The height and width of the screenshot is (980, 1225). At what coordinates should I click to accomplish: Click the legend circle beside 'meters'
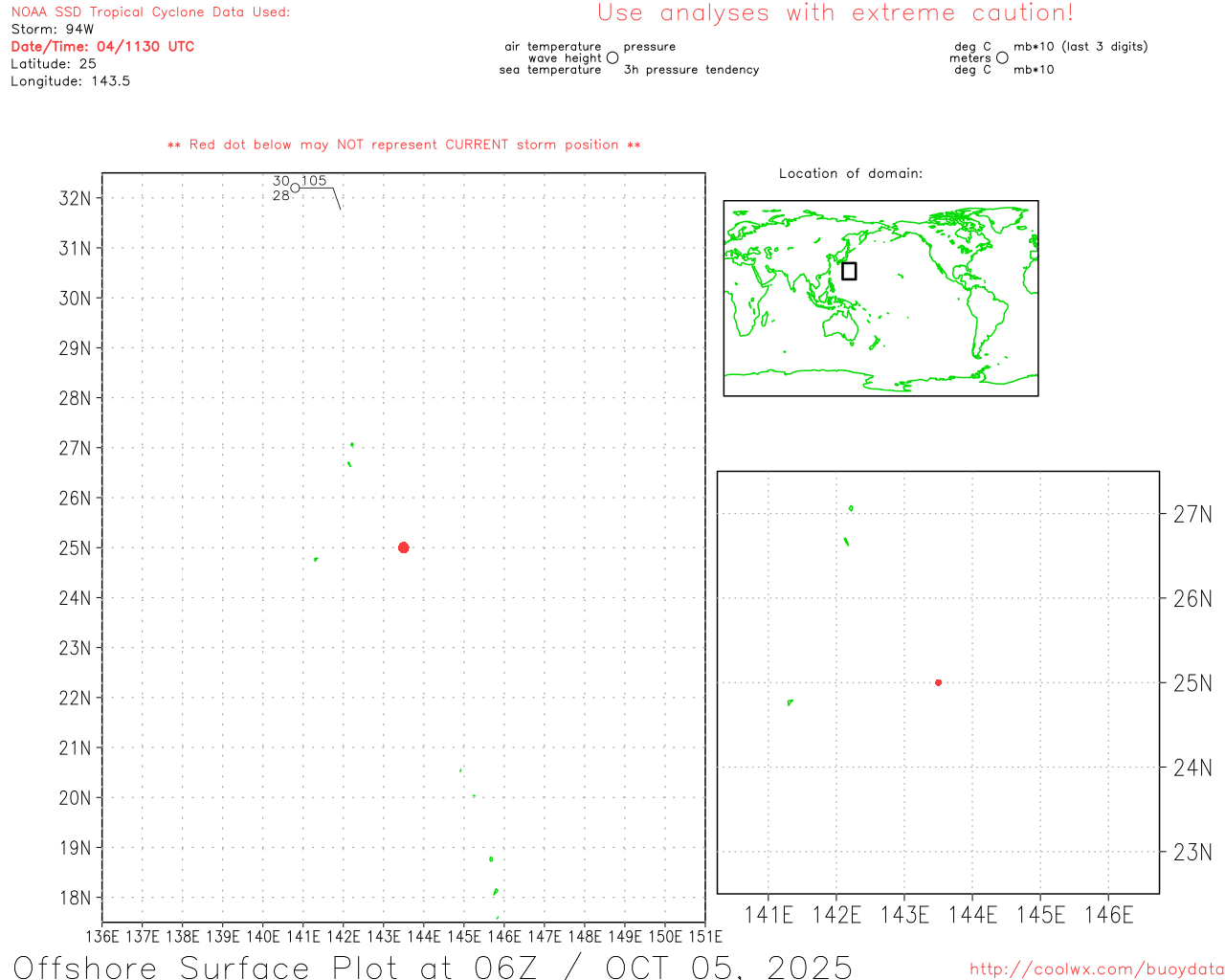1002,57
